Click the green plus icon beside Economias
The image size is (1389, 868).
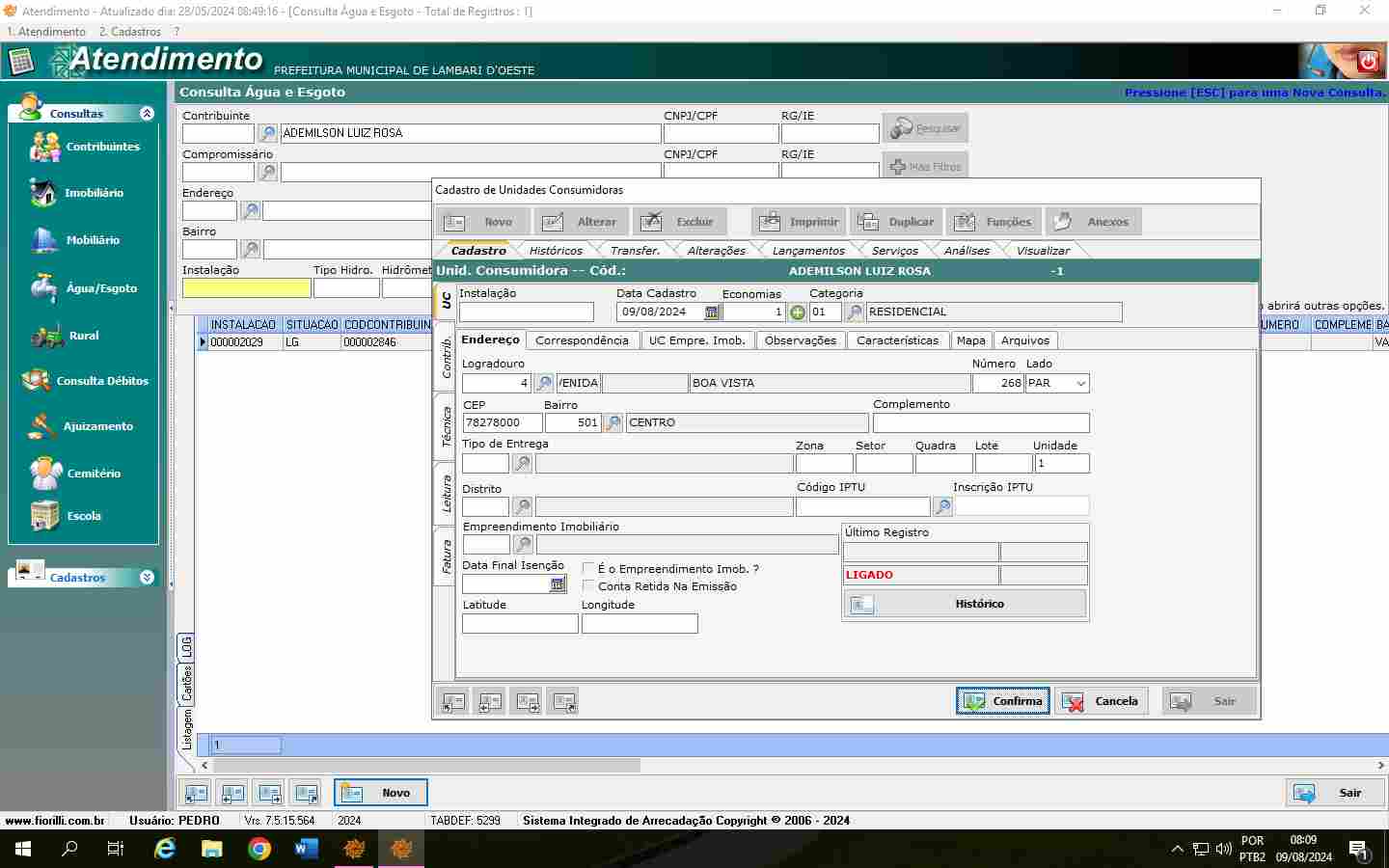coord(798,312)
